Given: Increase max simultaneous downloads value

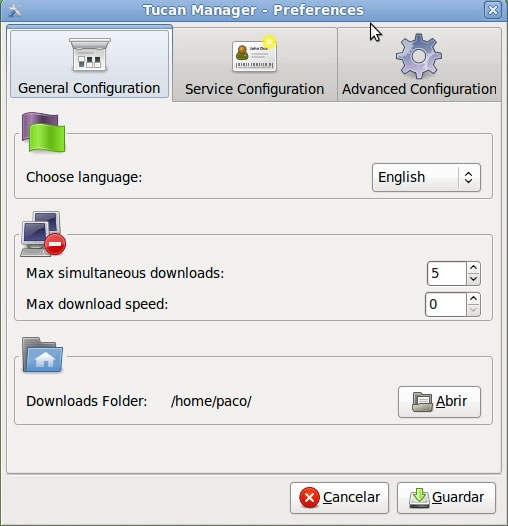Looking at the screenshot, I should click(x=473, y=268).
